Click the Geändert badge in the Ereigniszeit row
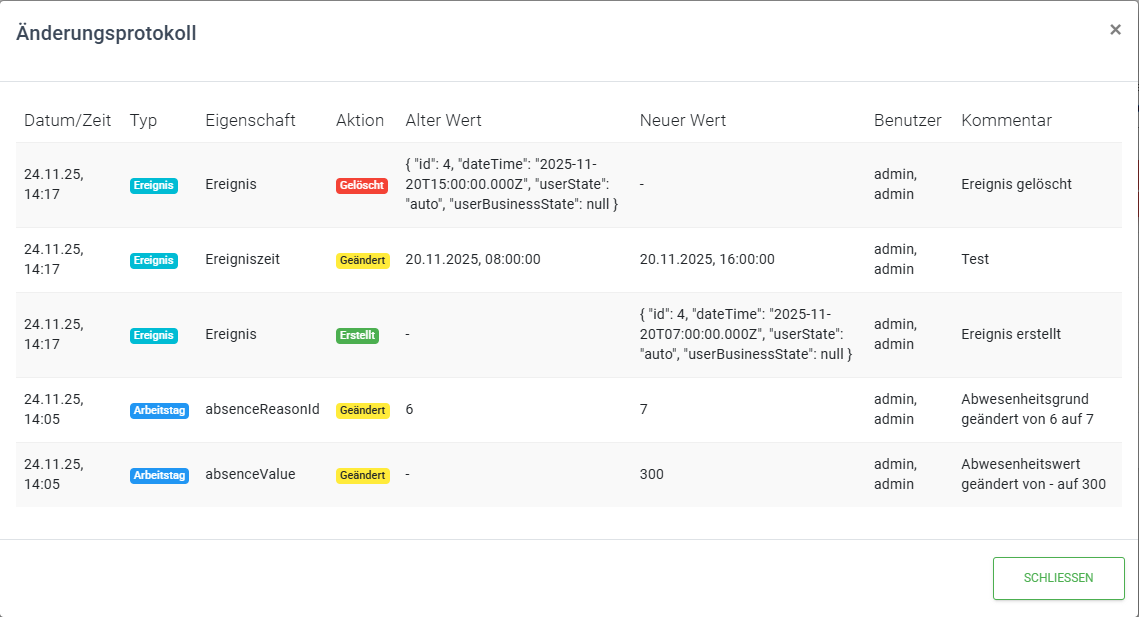The height and width of the screenshot is (617, 1139). click(362, 260)
